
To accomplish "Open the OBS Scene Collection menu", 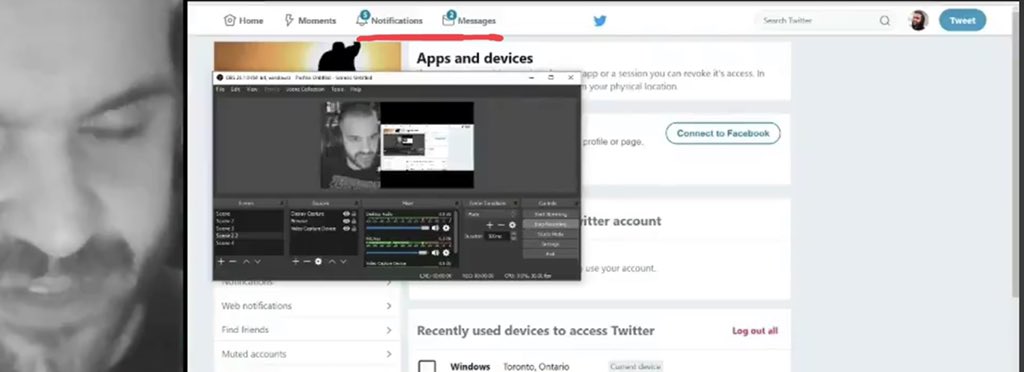I will tap(304, 89).
